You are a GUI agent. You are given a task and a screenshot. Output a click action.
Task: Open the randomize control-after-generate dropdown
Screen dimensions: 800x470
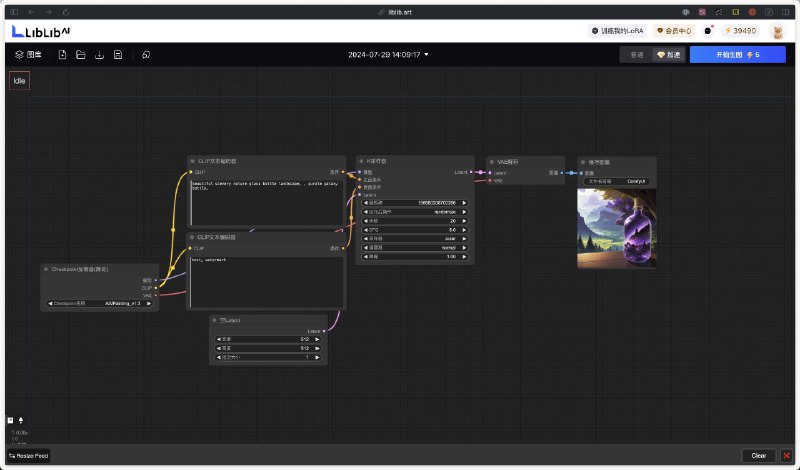[x=415, y=212]
